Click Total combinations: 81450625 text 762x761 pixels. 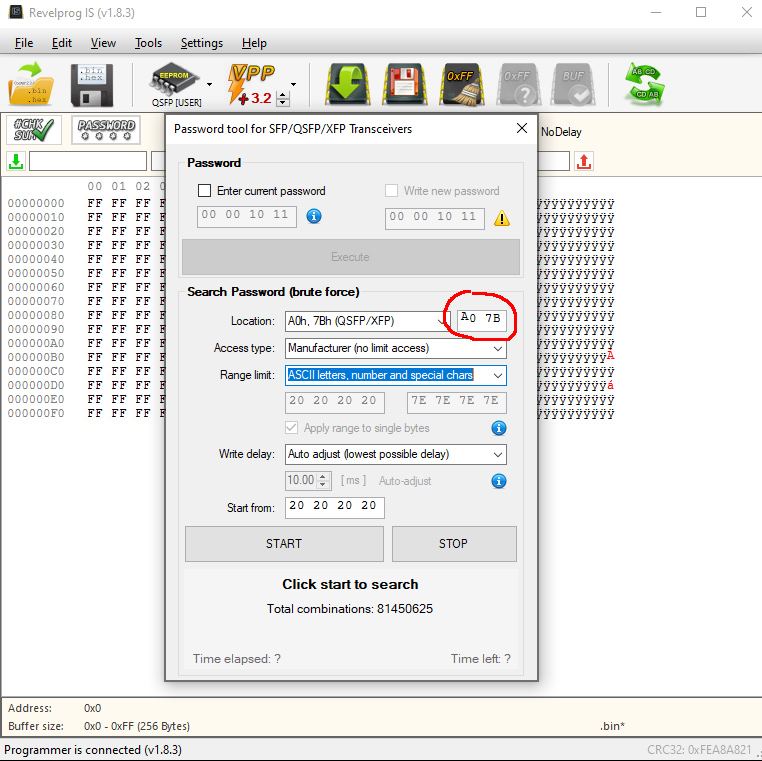(x=350, y=608)
